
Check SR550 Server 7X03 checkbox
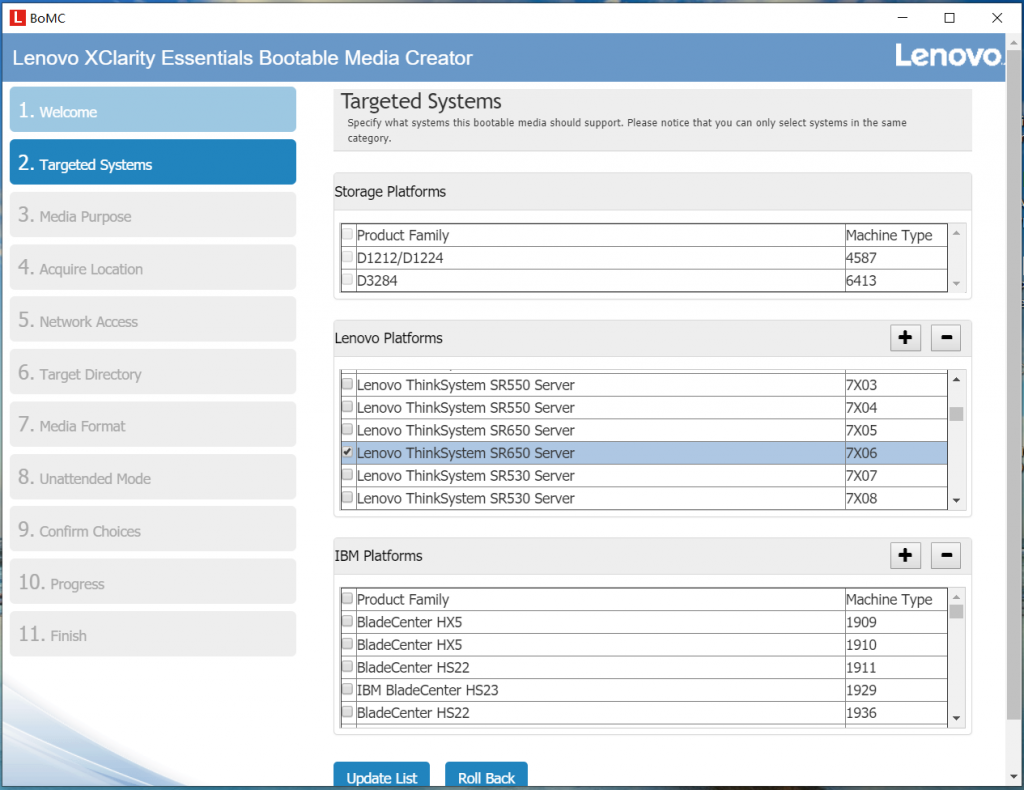pos(347,384)
